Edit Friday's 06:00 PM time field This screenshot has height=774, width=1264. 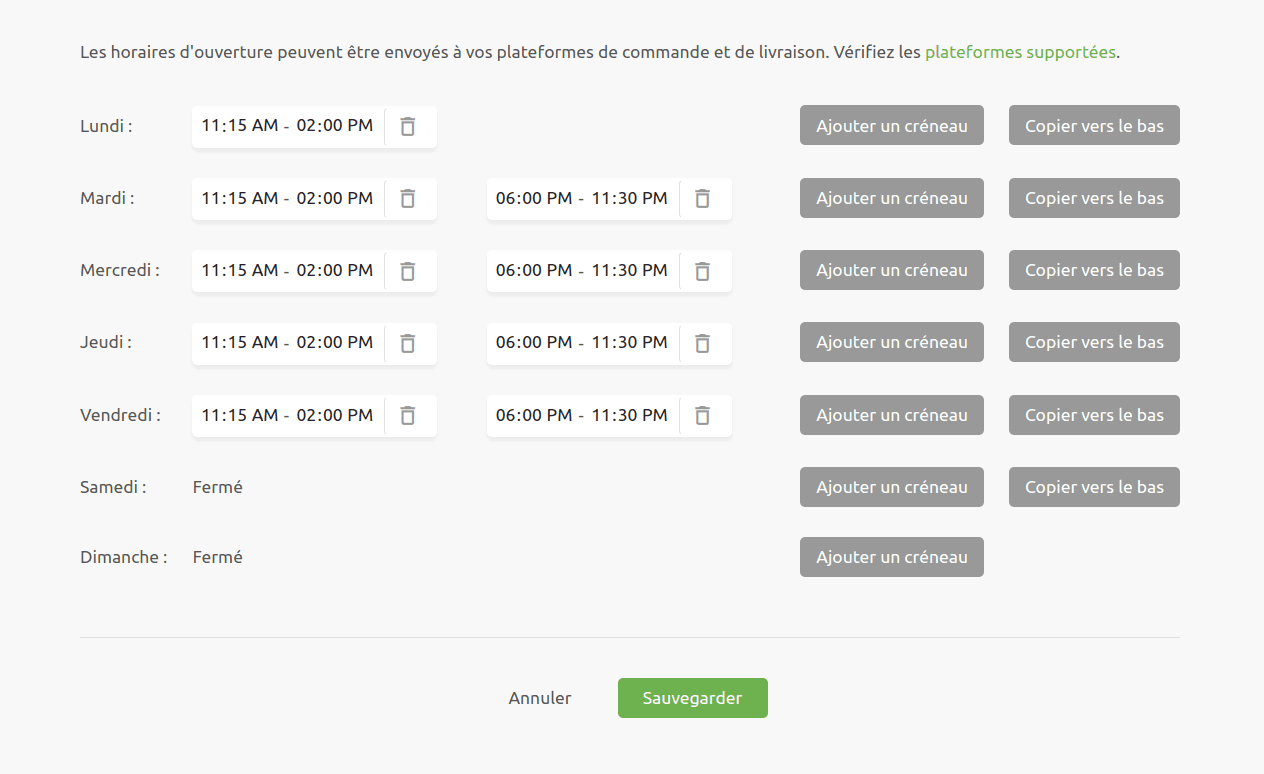coord(581,415)
